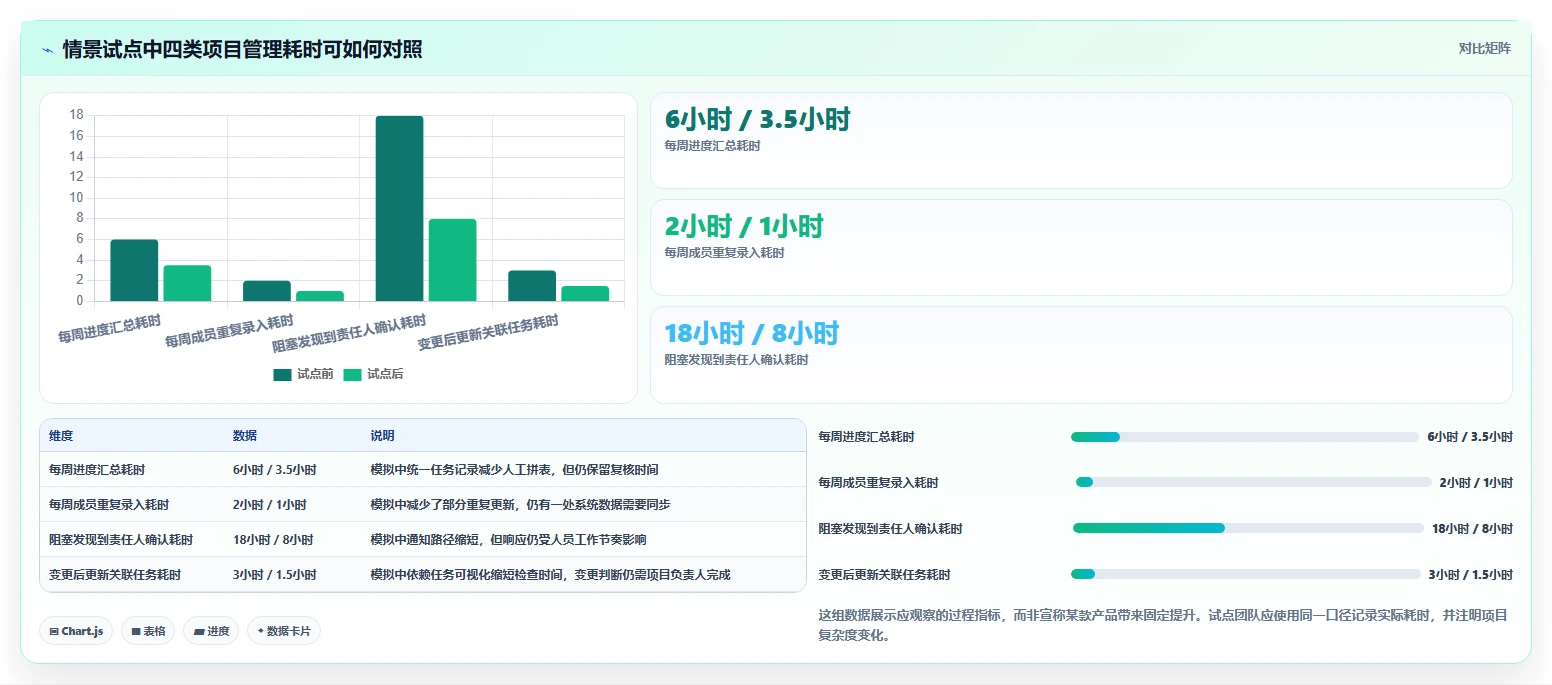Click the 3小时 / 1.5小时 value beside progress bar
Image resolution: width=1552 pixels, height=685 pixels.
coord(1470,575)
